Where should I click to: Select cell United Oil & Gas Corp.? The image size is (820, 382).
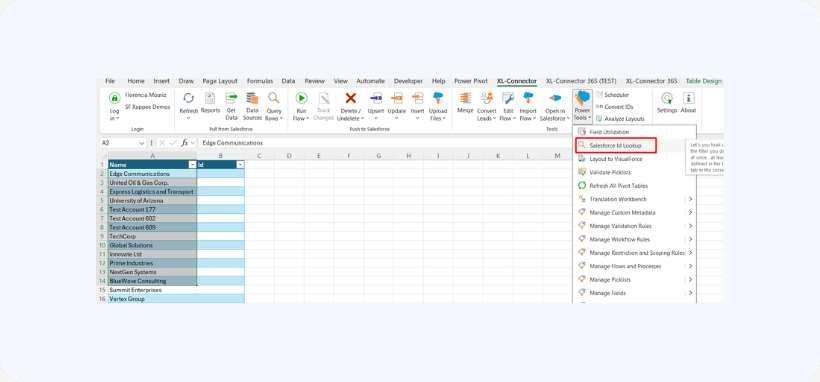[x=152, y=183]
